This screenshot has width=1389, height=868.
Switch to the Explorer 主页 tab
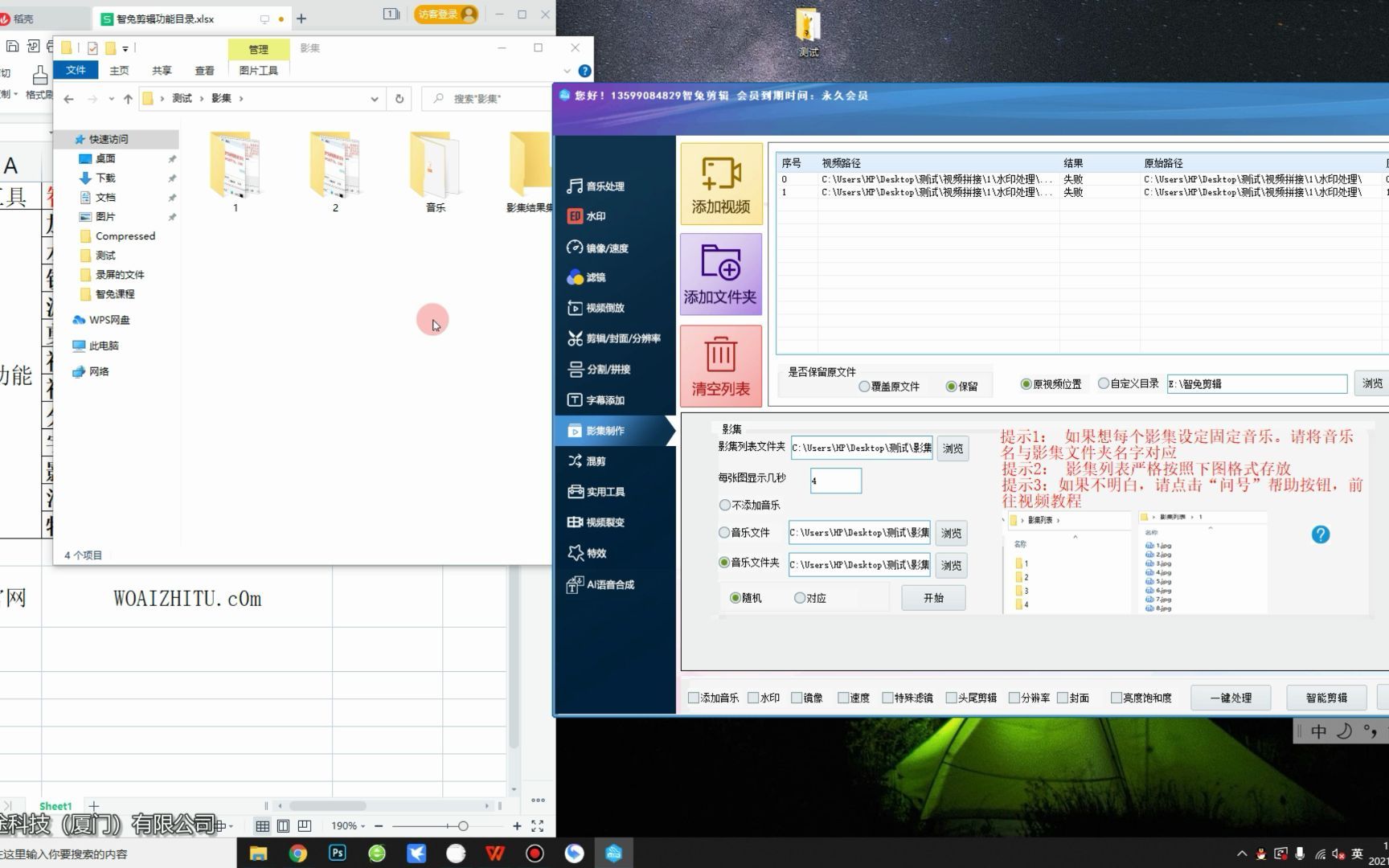coord(119,71)
